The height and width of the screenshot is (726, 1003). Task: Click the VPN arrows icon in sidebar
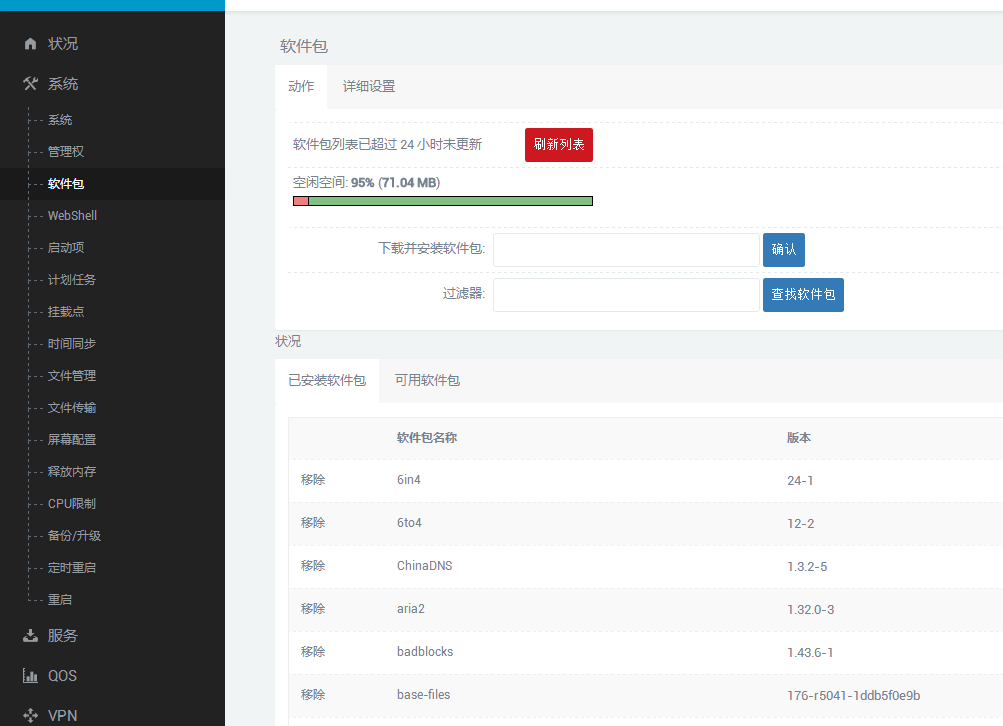[x=30, y=716]
